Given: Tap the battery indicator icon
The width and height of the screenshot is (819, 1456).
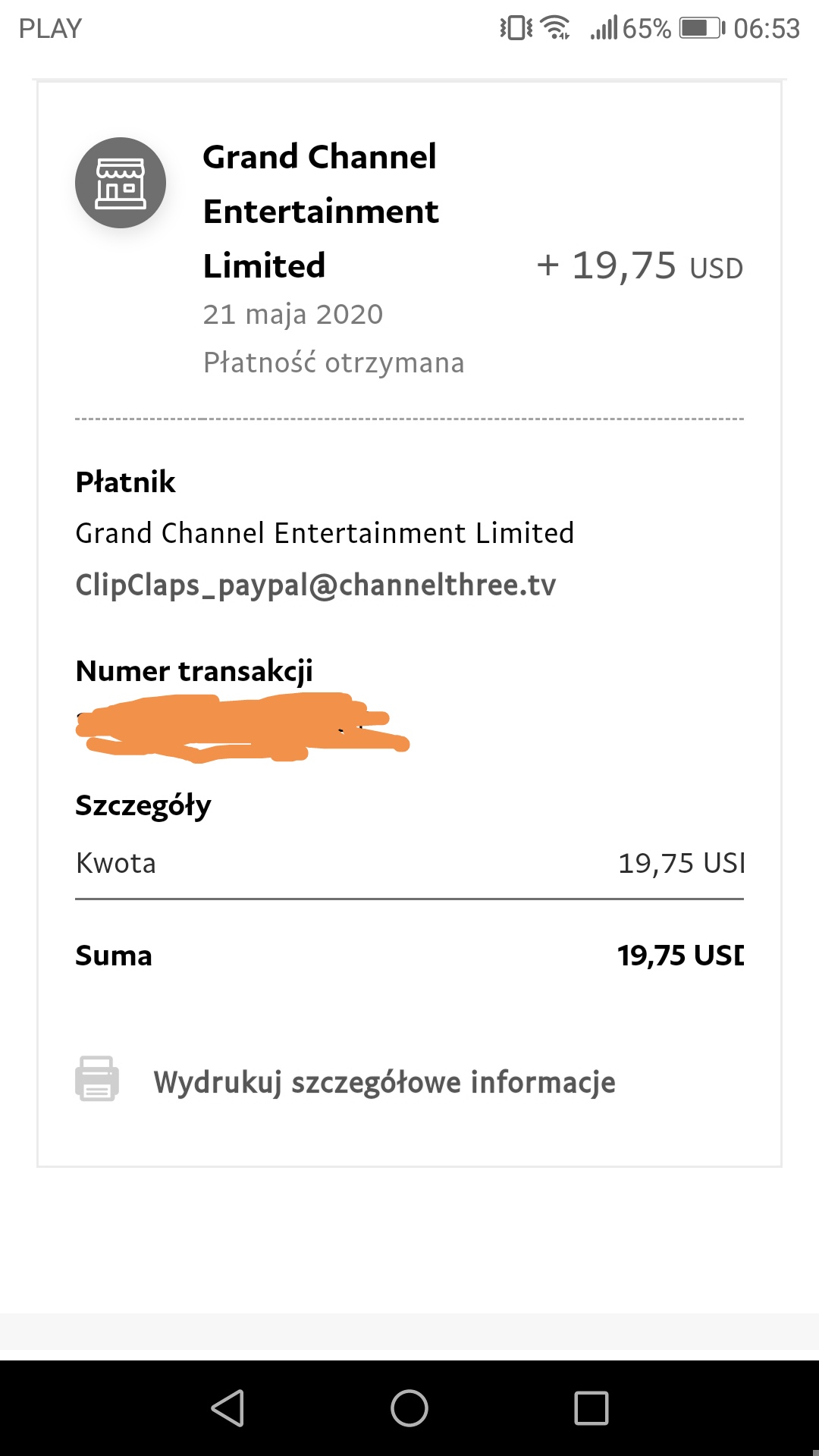Looking at the screenshot, I should click(702, 28).
